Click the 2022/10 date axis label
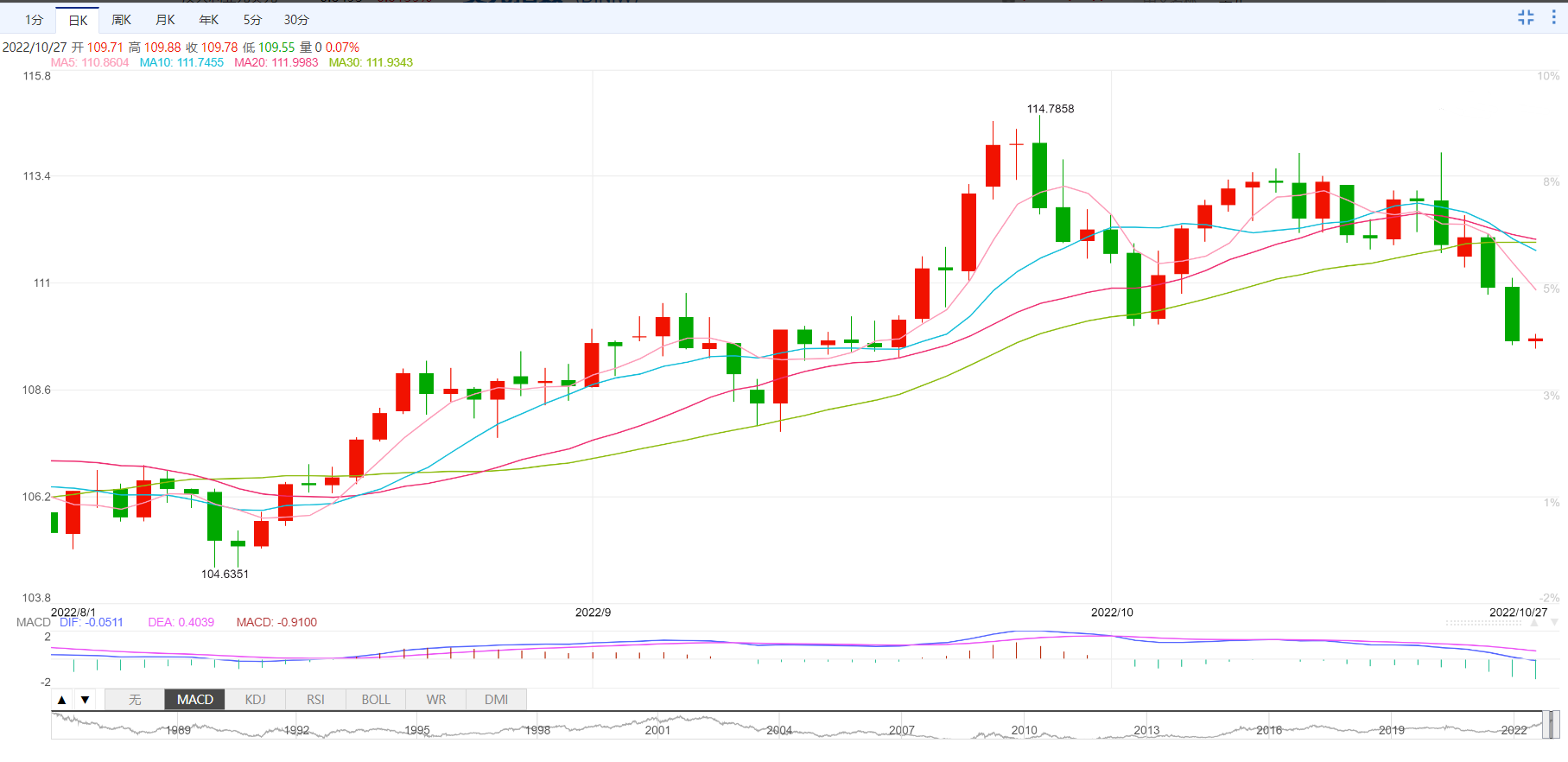This screenshot has width=1568, height=762. 1112,613
